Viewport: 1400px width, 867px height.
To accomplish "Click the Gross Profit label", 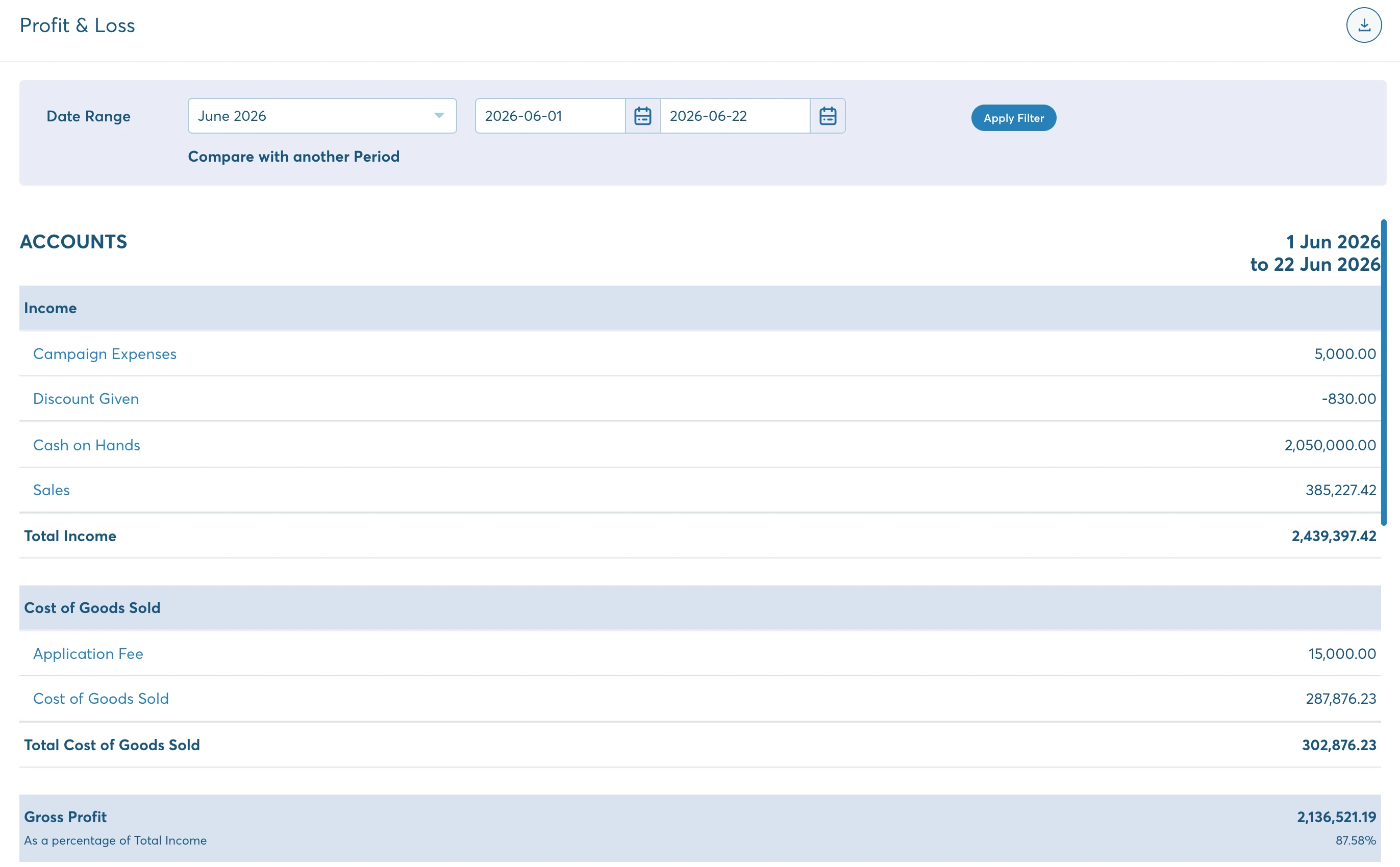I will coord(65,817).
